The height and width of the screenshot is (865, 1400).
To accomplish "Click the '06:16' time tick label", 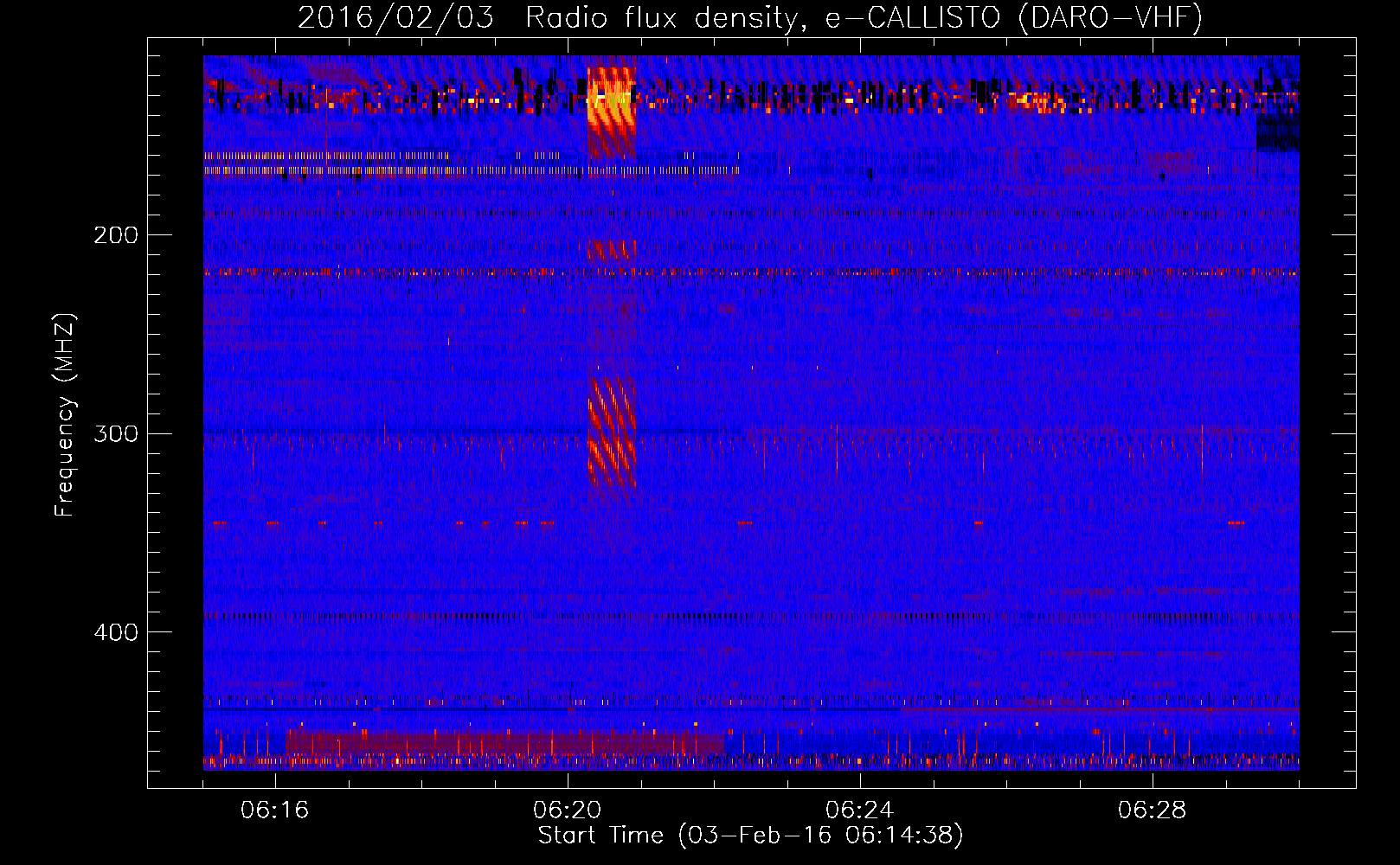I will click(275, 811).
